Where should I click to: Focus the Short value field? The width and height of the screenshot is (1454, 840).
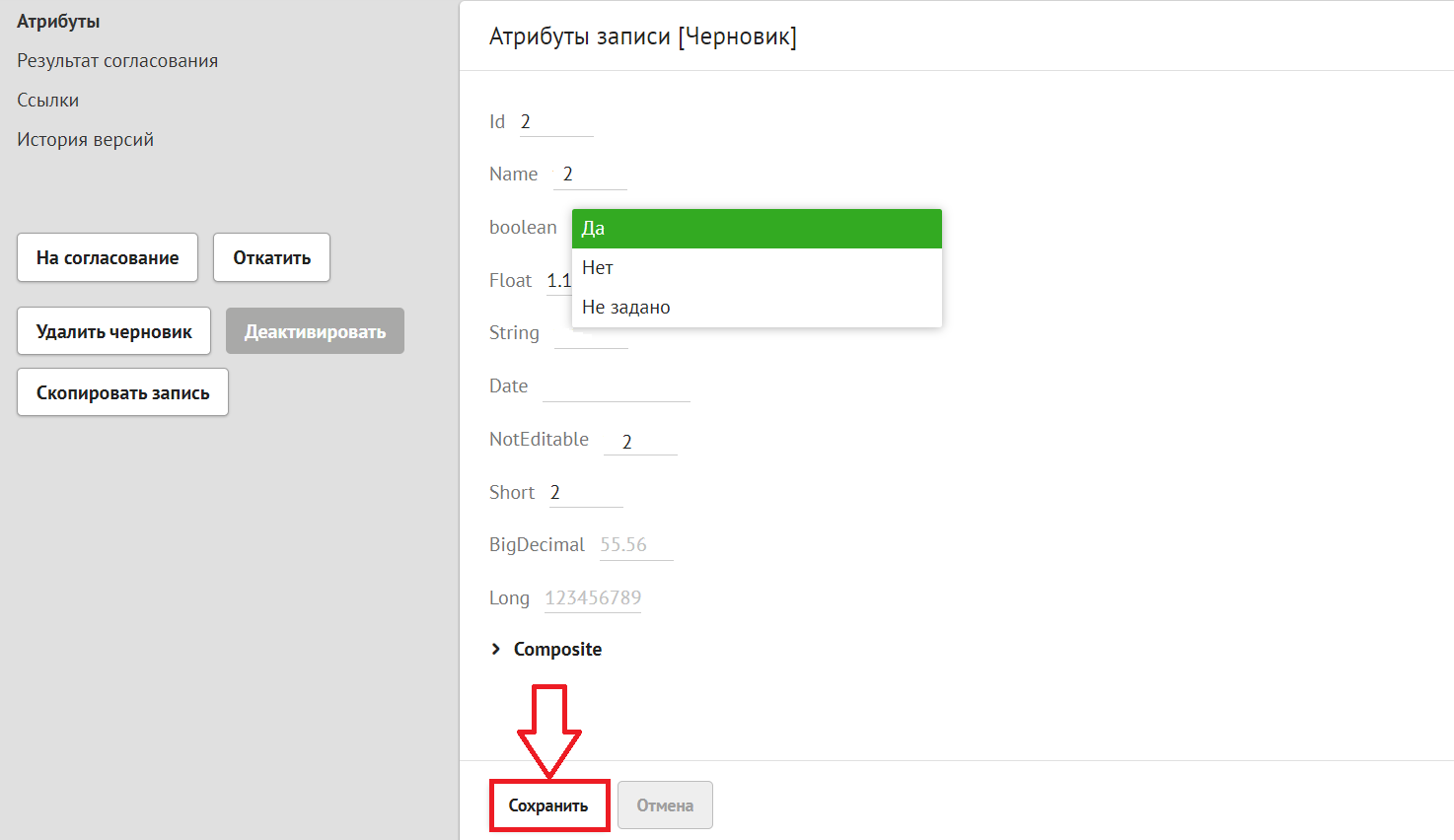[585, 493]
